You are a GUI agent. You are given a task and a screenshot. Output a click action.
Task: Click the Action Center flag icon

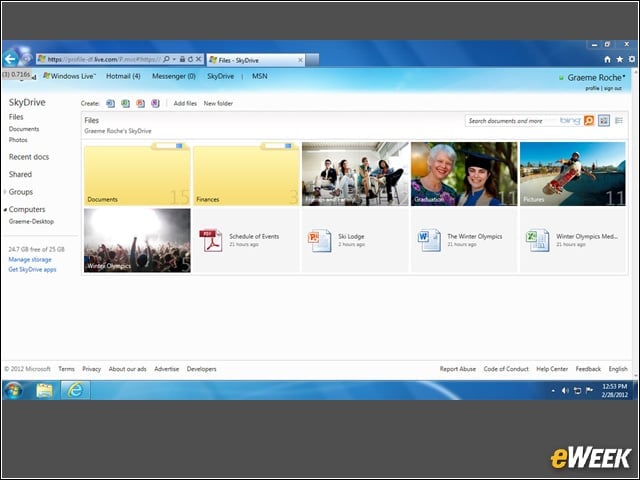coord(589,391)
